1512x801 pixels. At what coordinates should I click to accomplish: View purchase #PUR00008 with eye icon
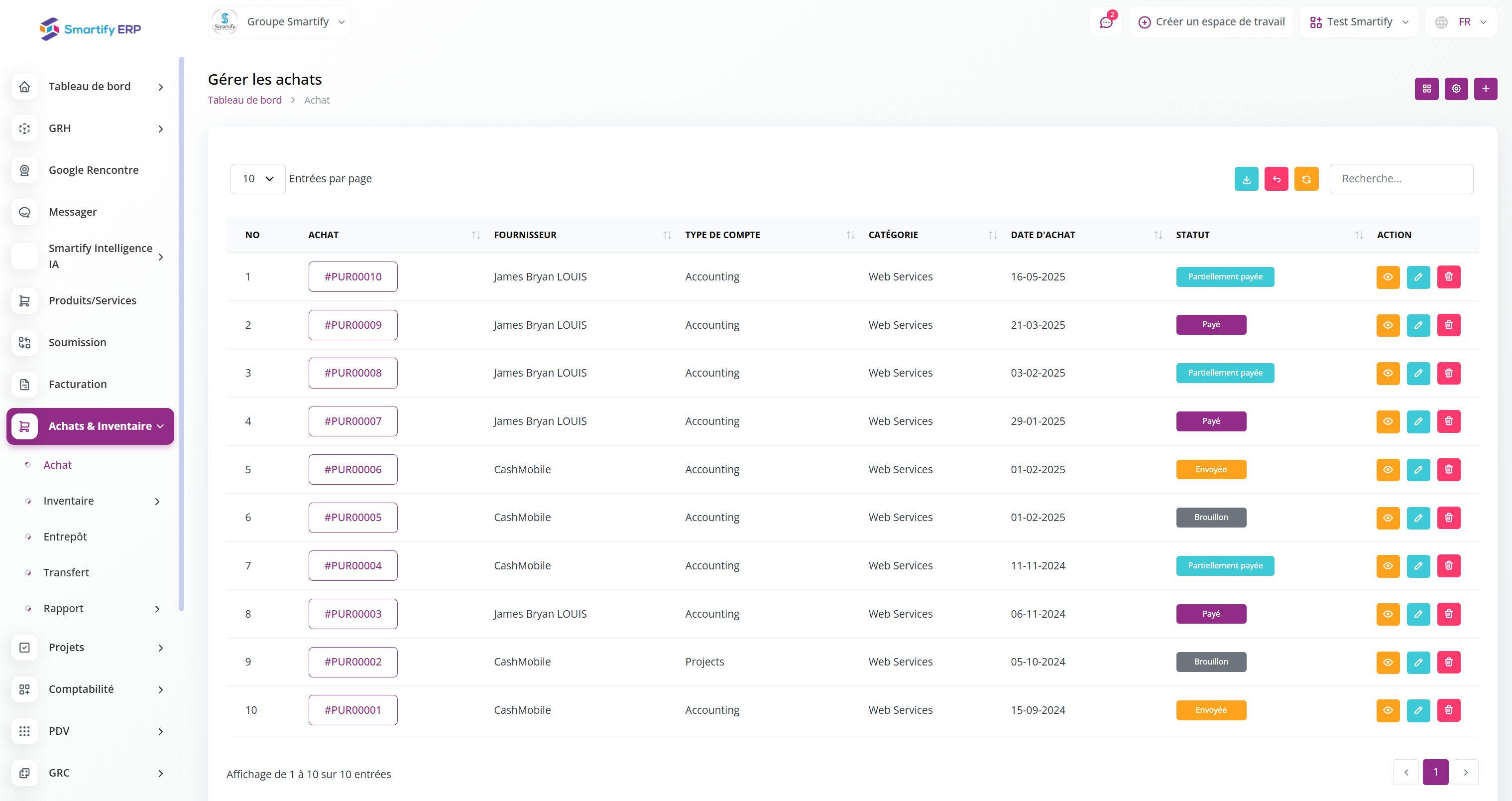pos(1388,373)
